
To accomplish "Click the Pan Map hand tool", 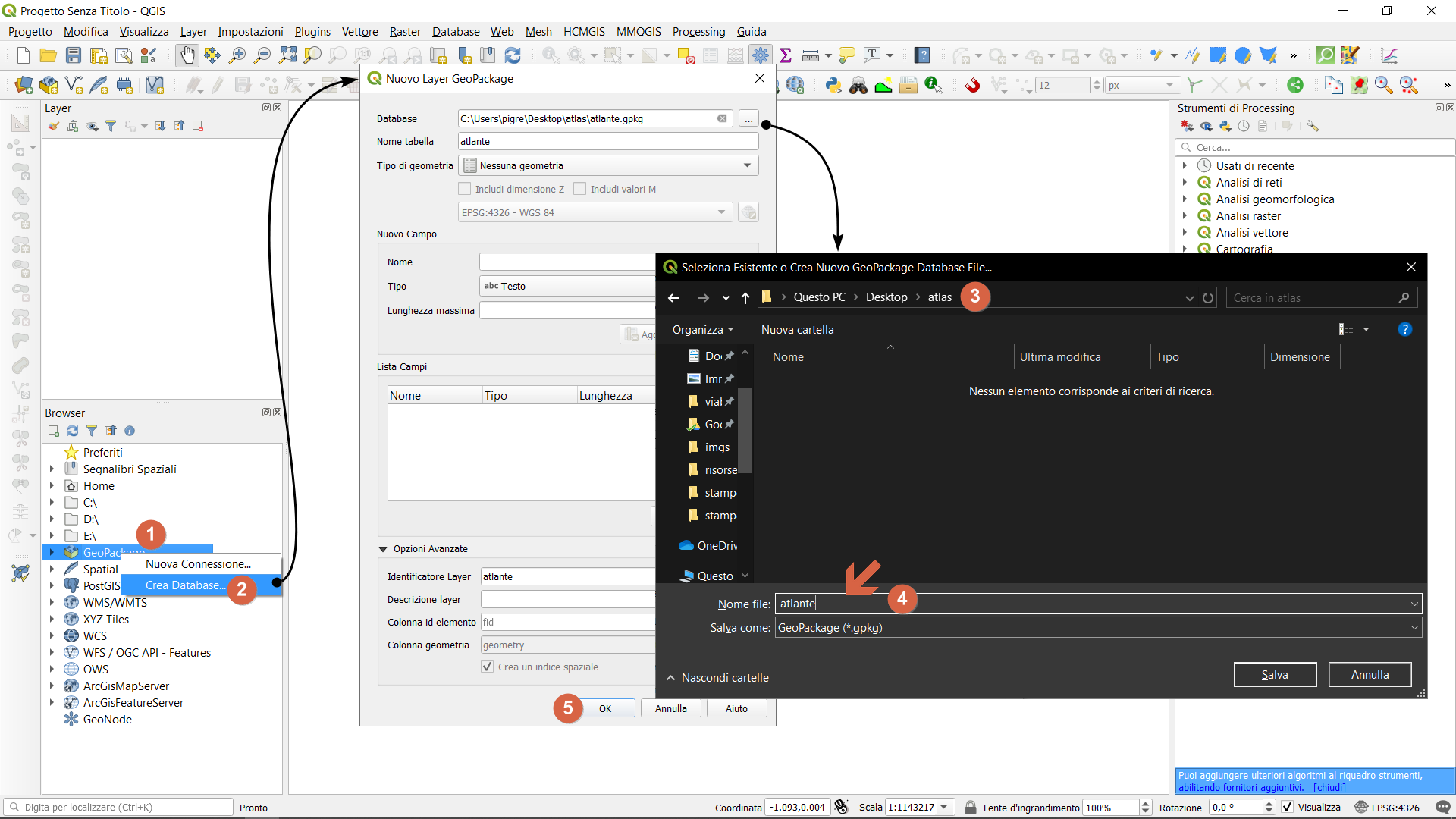I will click(x=187, y=55).
